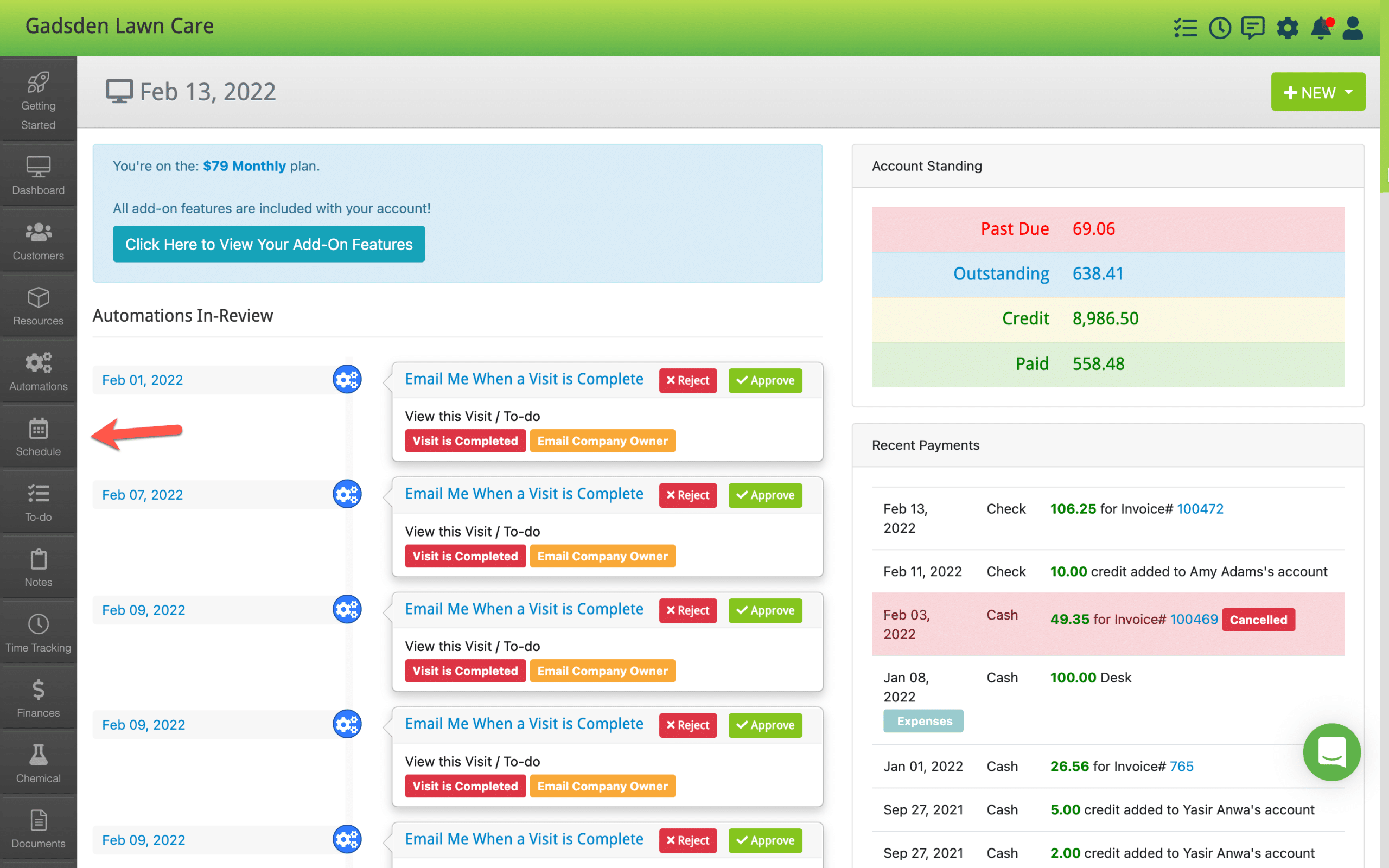Open the Schedule calendar in sidebar
The width and height of the screenshot is (1389, 868).
tap(38, 437)
